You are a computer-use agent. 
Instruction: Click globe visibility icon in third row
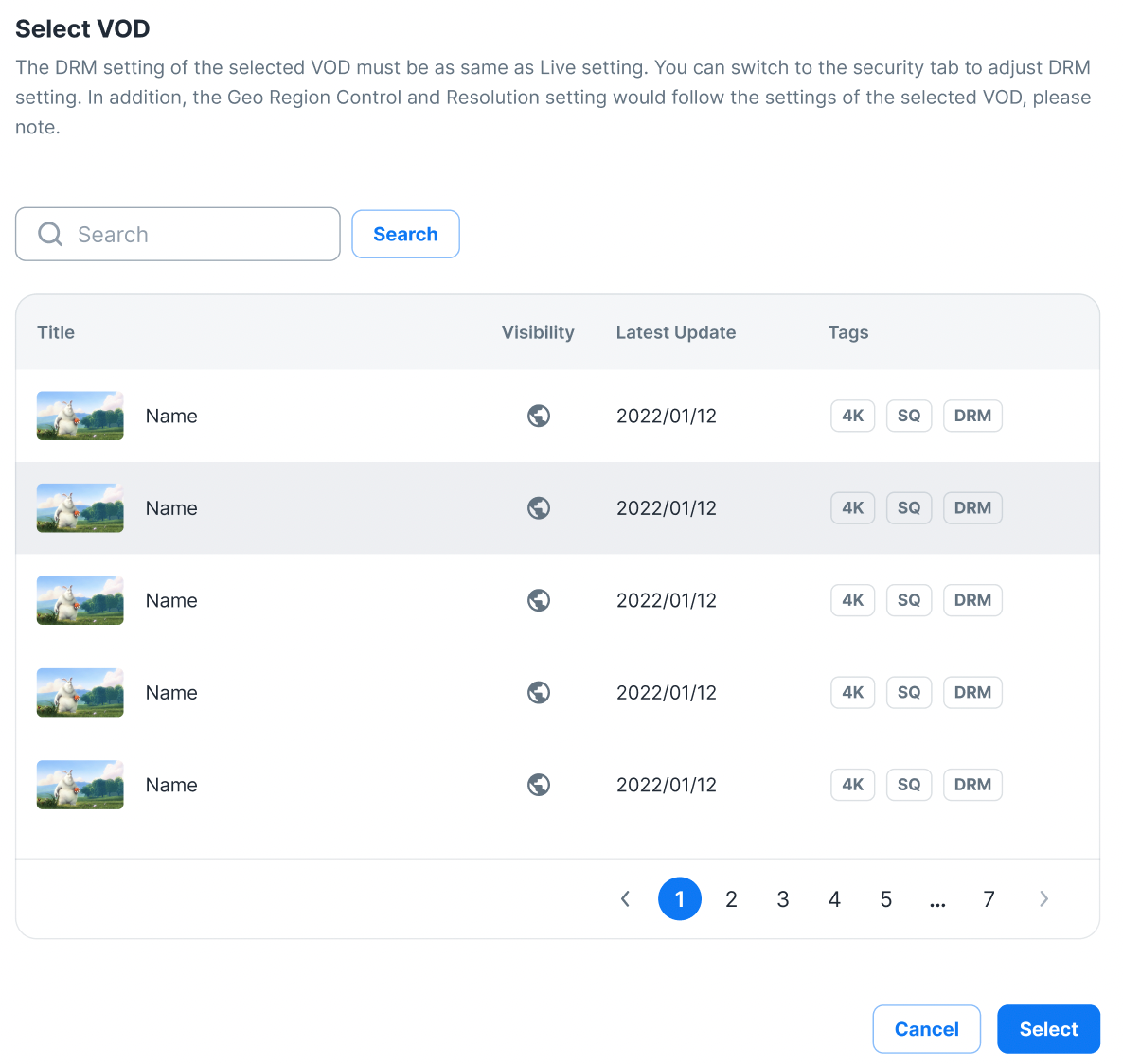(539, 600)
